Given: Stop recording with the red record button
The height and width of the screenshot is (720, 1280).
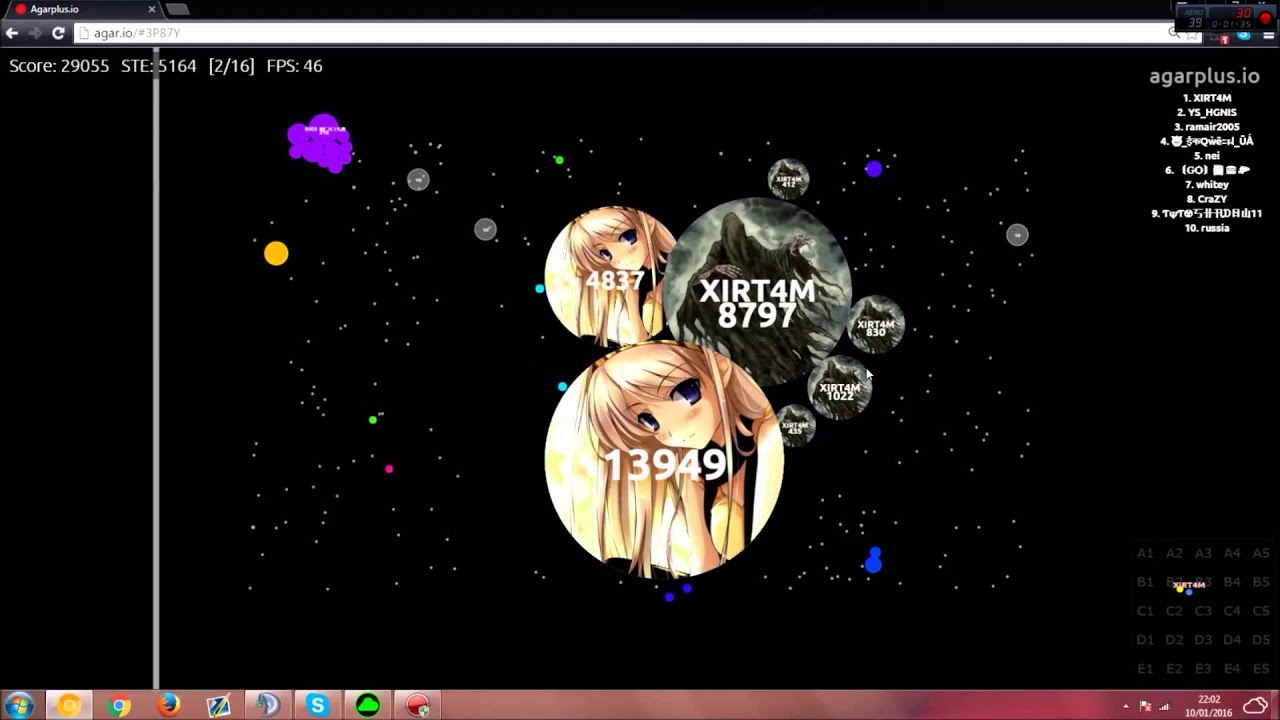Looking at the screenshot, I should tap(1266, 17).
